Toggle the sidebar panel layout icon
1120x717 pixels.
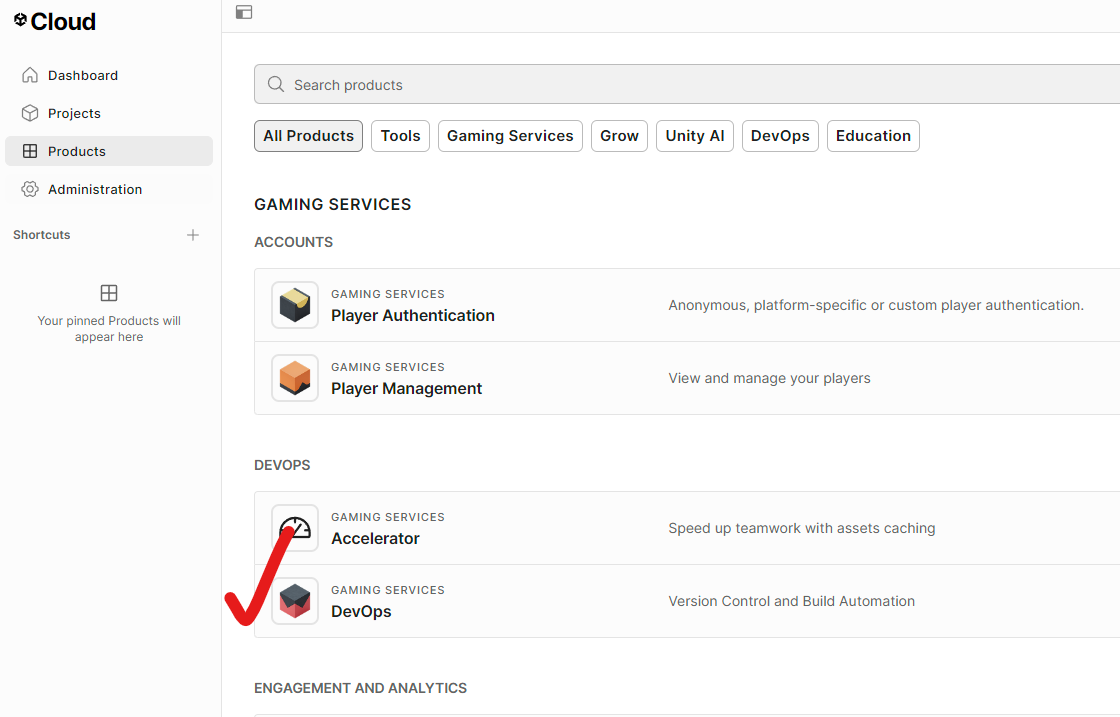point(244,12)
